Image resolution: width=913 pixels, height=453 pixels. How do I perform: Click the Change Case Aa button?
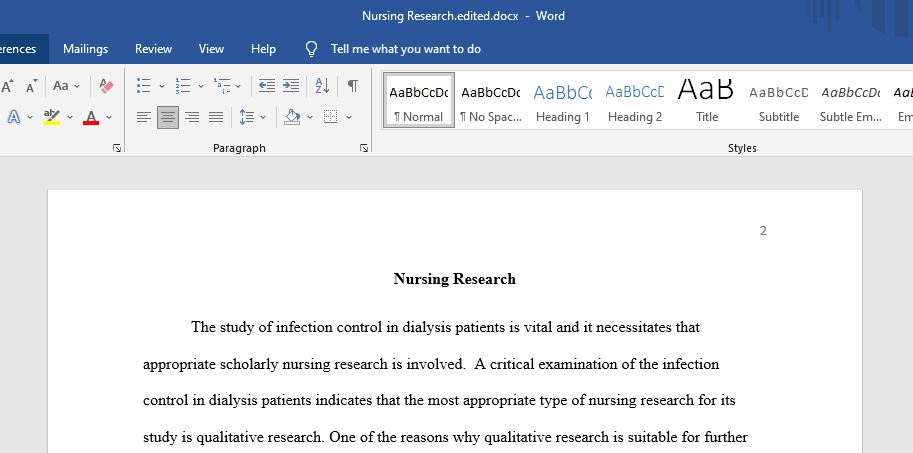[61, 86]
